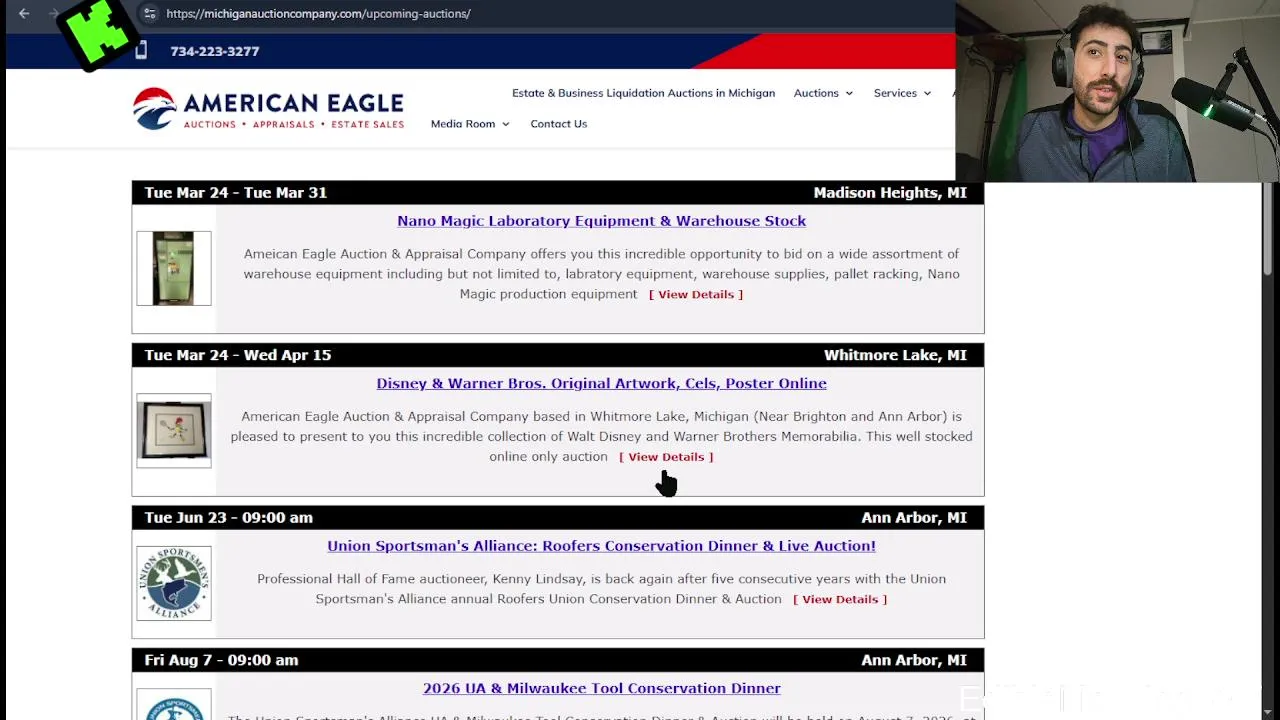Click the date header 'Tue Mar 24 - Tue Mar 31'
The height and width of the screenshot is (720, 1280).
(x=235, y=192)
